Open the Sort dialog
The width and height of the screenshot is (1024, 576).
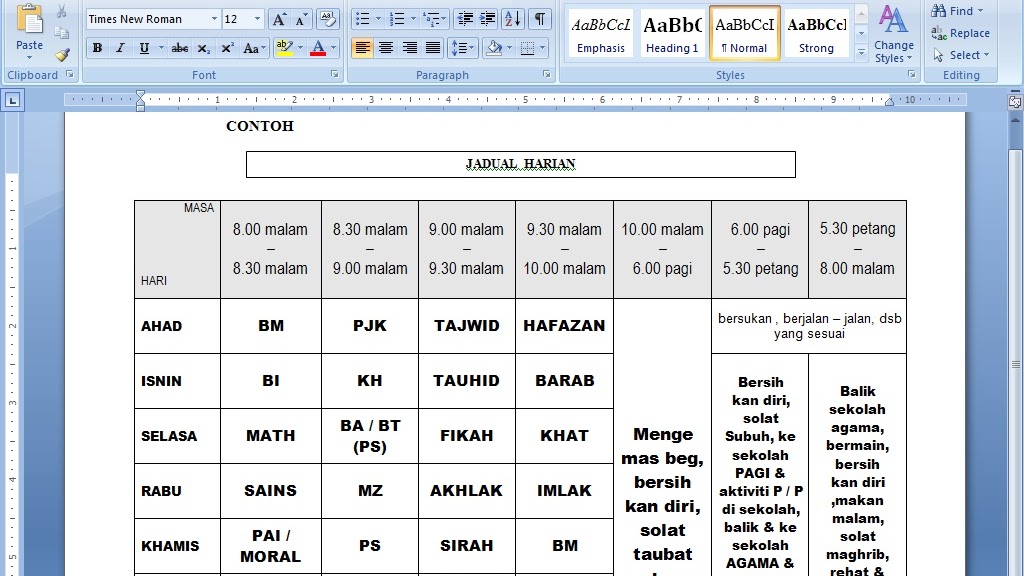coord(512,19)
